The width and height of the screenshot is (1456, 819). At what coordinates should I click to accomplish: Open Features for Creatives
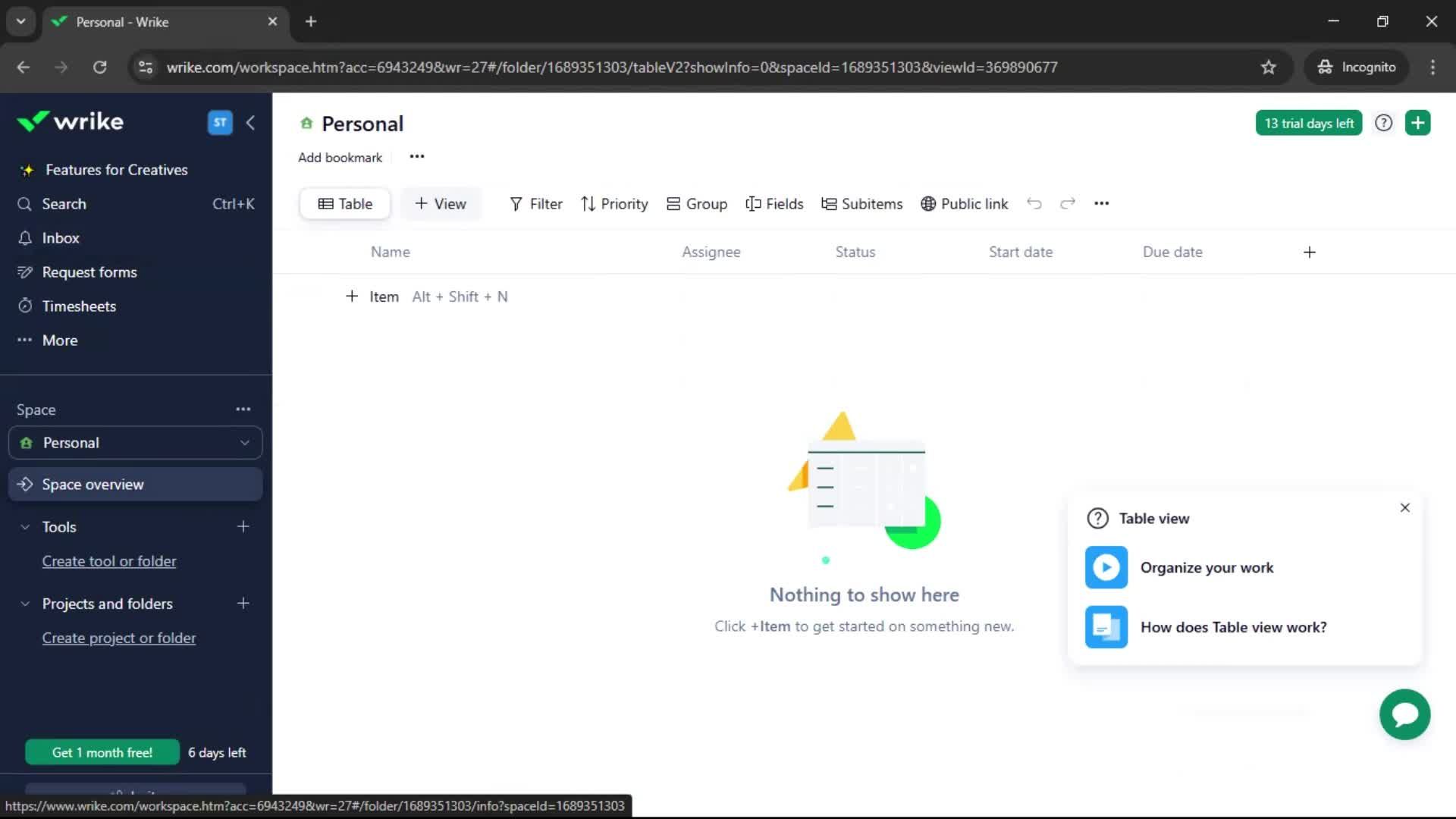tap(116, 170)
